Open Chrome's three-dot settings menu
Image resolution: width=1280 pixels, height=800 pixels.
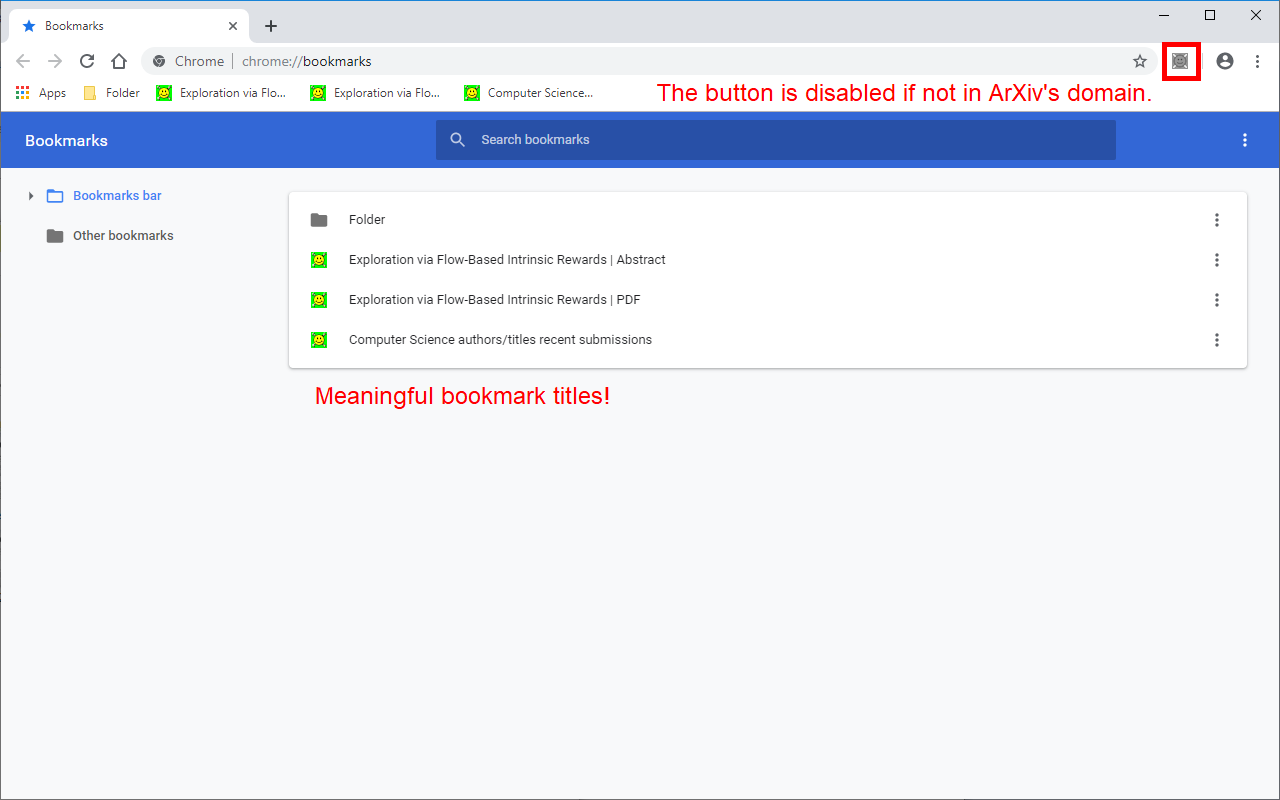pyautogui.click(x=1257, y=61)
